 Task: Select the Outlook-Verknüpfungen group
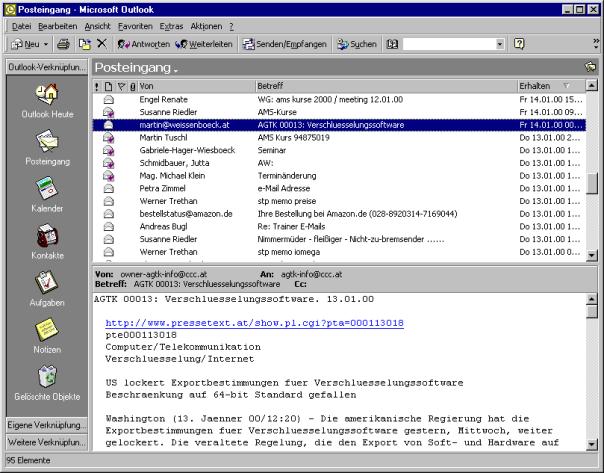tap(47, 67)
